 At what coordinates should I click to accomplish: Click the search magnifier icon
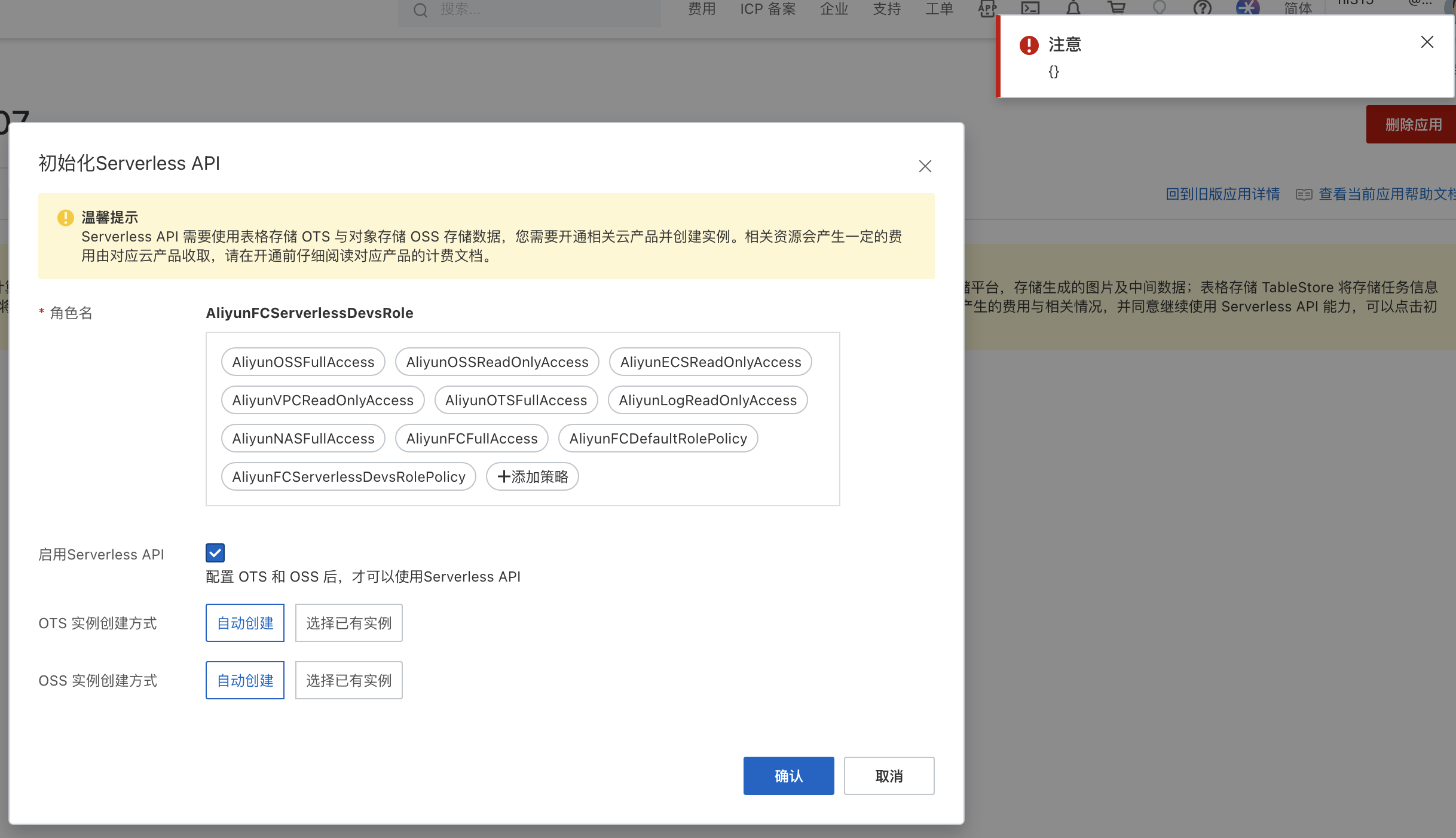pyautogui.click(x=420, y=10)
